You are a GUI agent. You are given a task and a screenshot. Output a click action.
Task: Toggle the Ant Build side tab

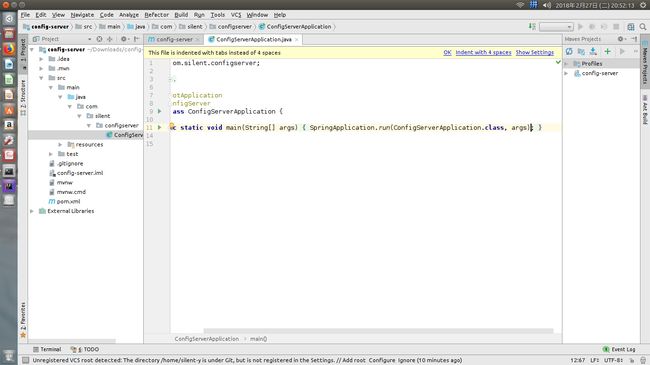(x=645, y=109)
